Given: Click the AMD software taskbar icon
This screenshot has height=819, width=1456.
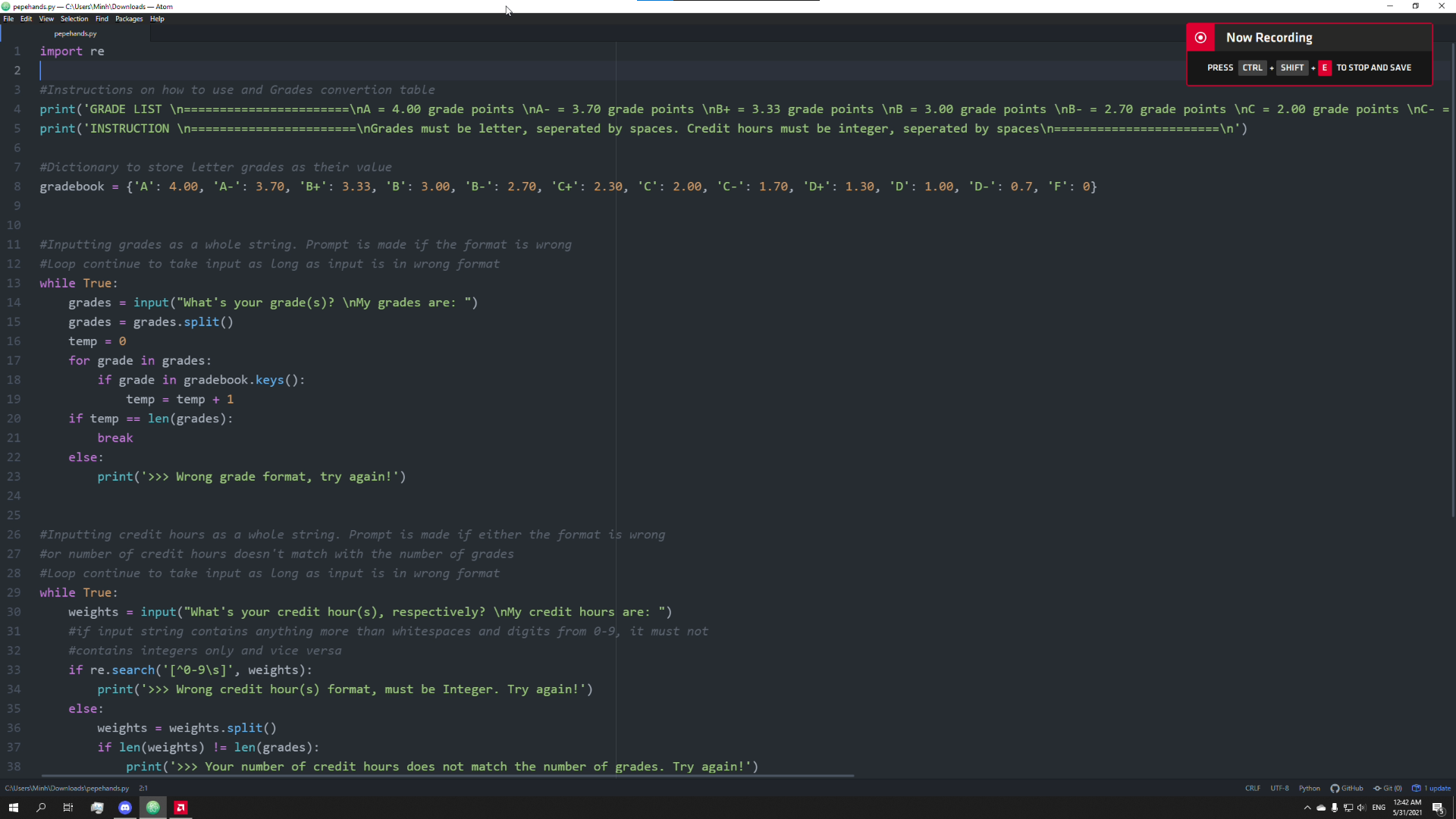Looking at the screenshot, I should 180,808.
